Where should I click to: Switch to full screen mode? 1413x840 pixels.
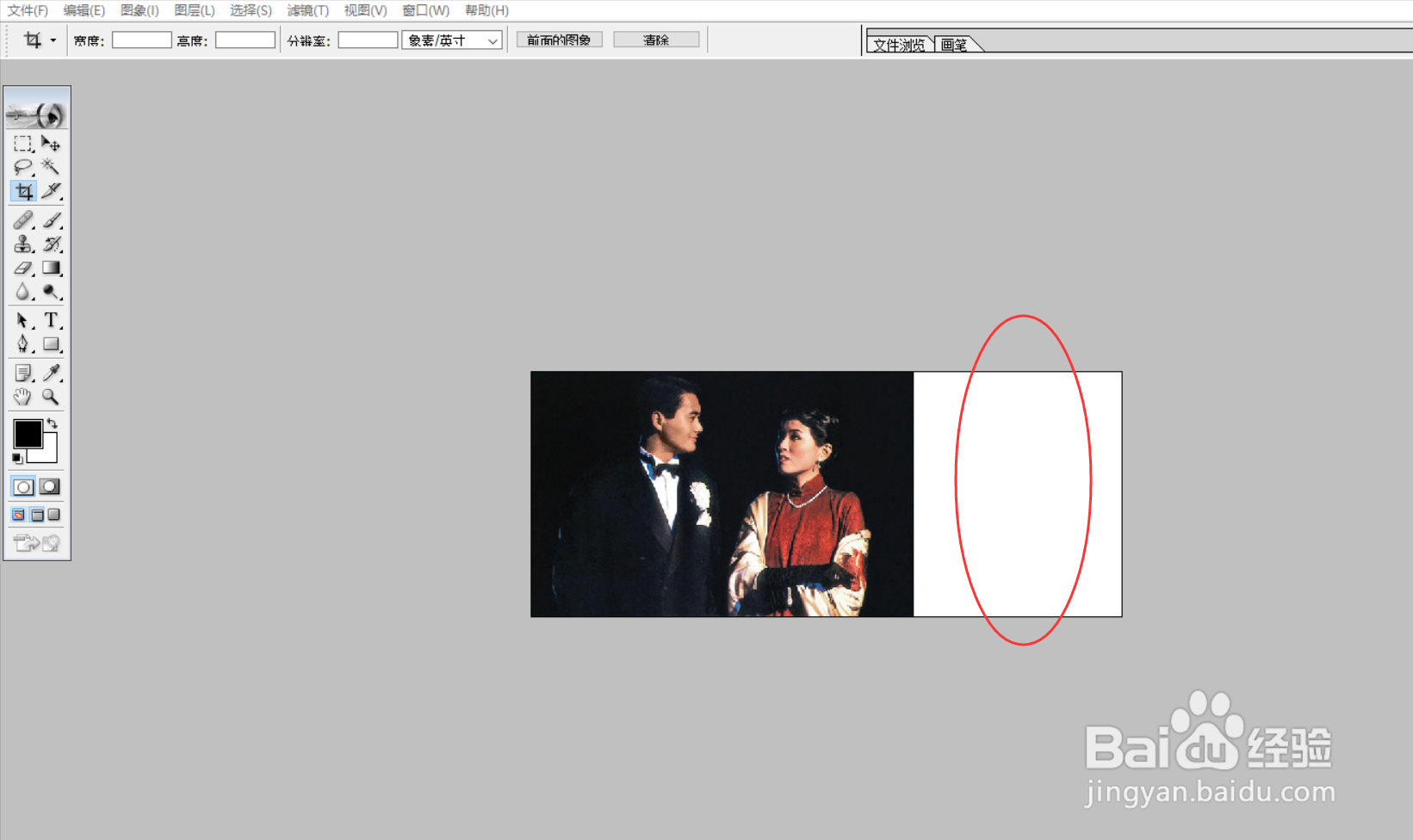click(x=54, y=515)
